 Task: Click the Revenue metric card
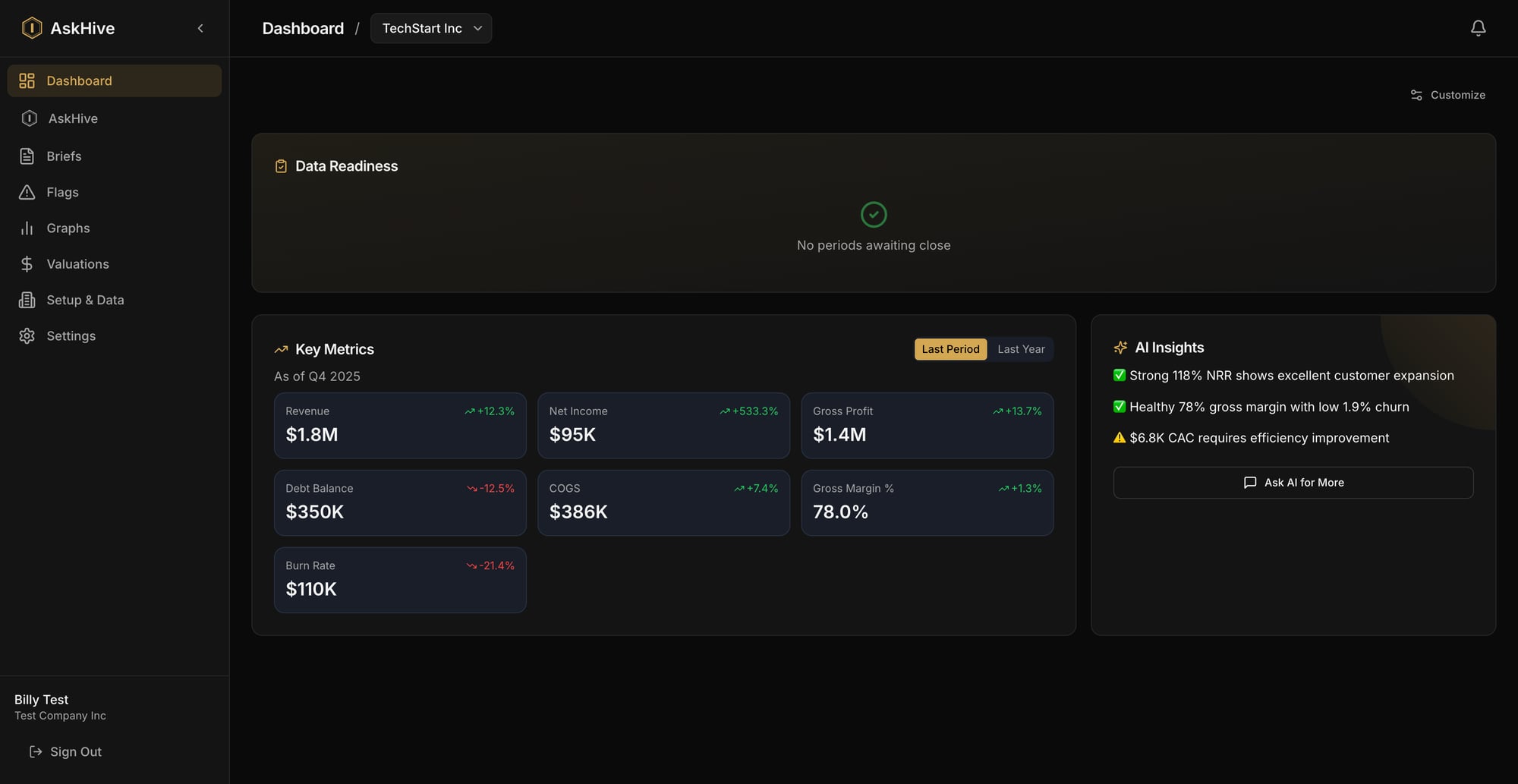(x=400, y=426)
